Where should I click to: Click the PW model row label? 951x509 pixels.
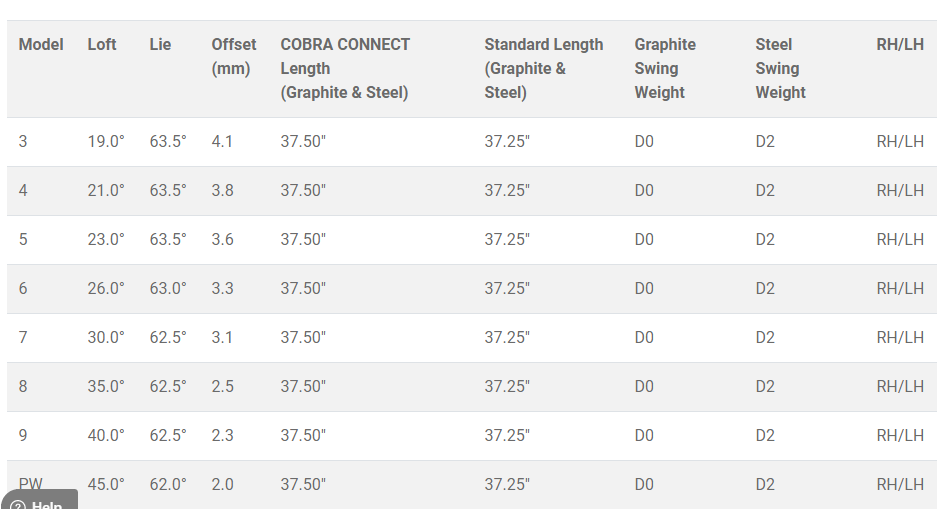31,484
